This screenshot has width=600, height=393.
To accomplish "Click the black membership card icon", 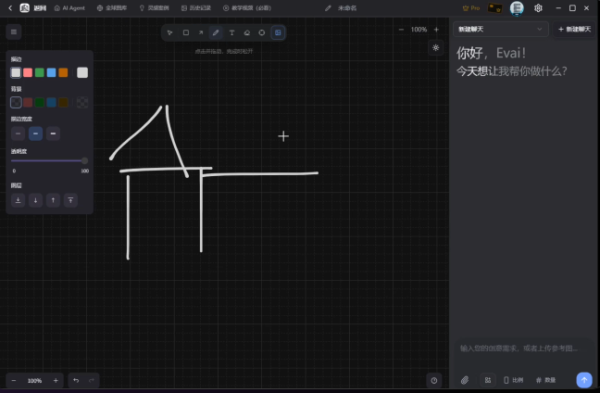I will tap(494, 8).
